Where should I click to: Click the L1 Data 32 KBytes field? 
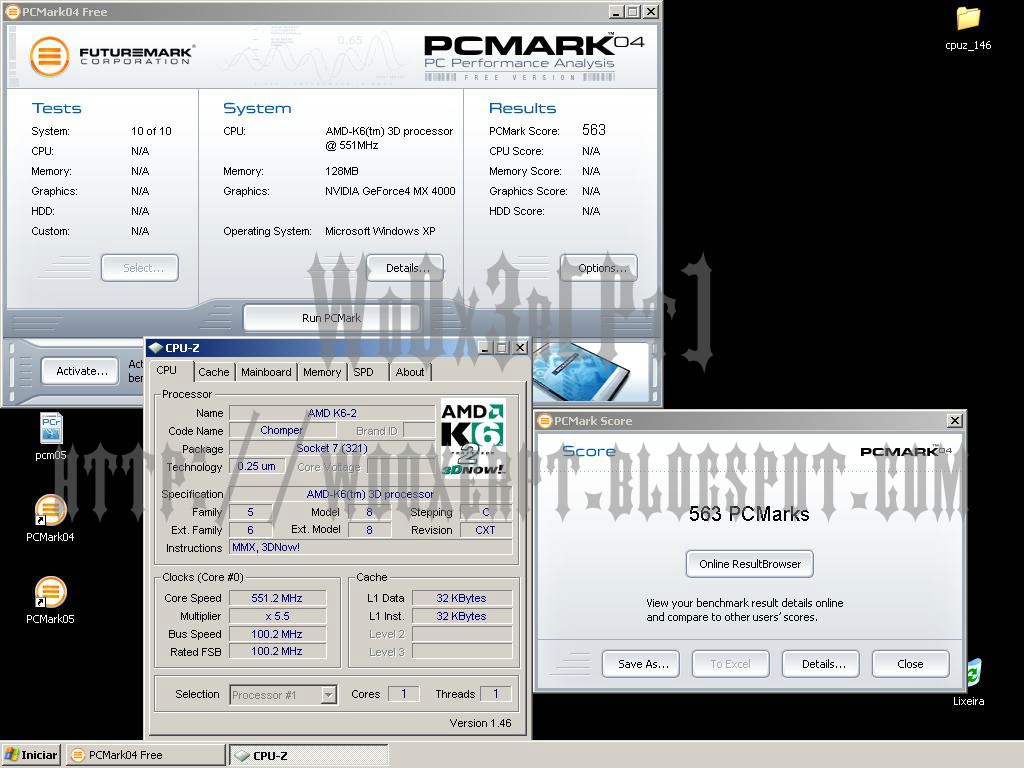point(462,598)
